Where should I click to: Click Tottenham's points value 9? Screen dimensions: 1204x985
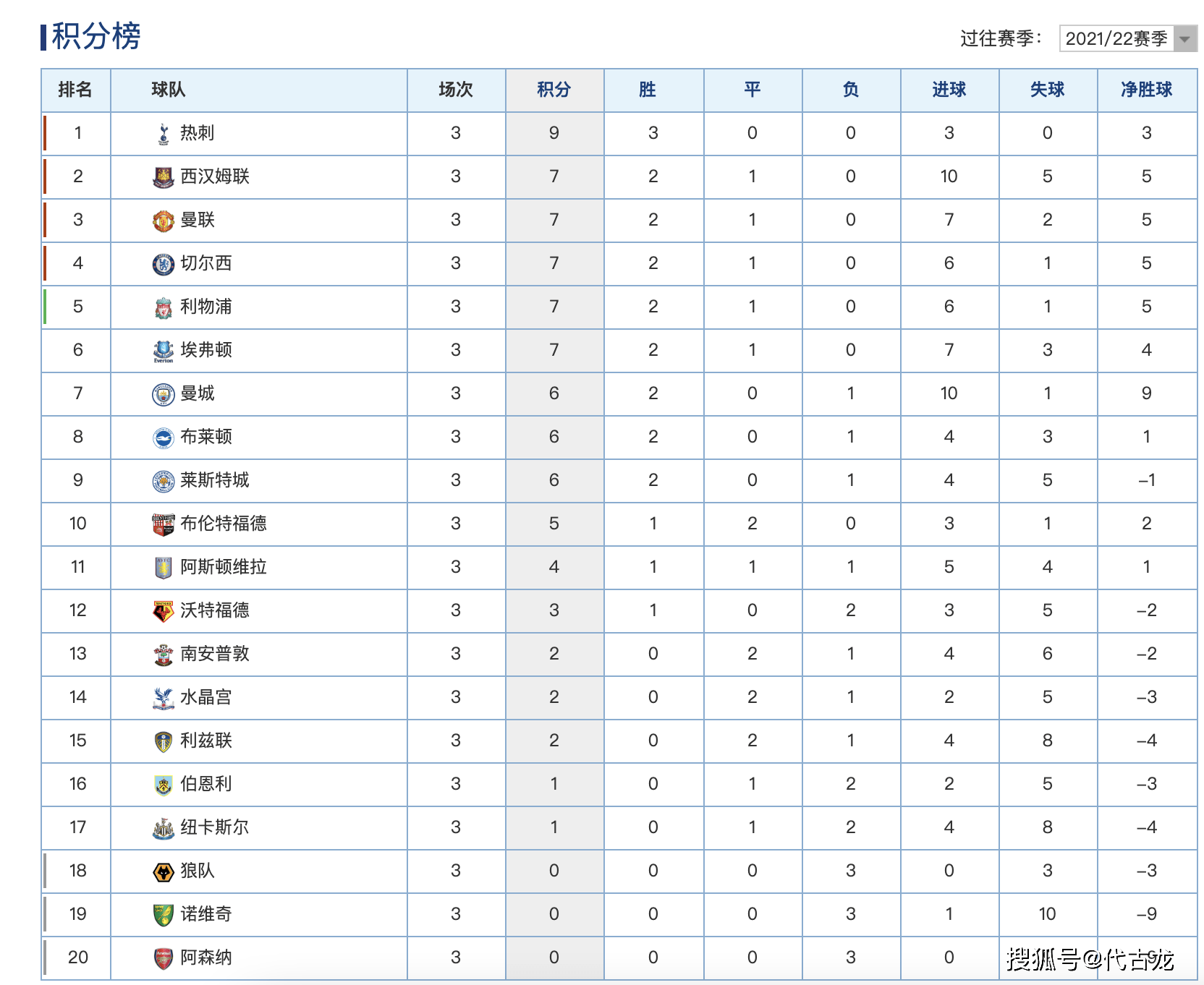pyautogui.click(x=554, y=133)
